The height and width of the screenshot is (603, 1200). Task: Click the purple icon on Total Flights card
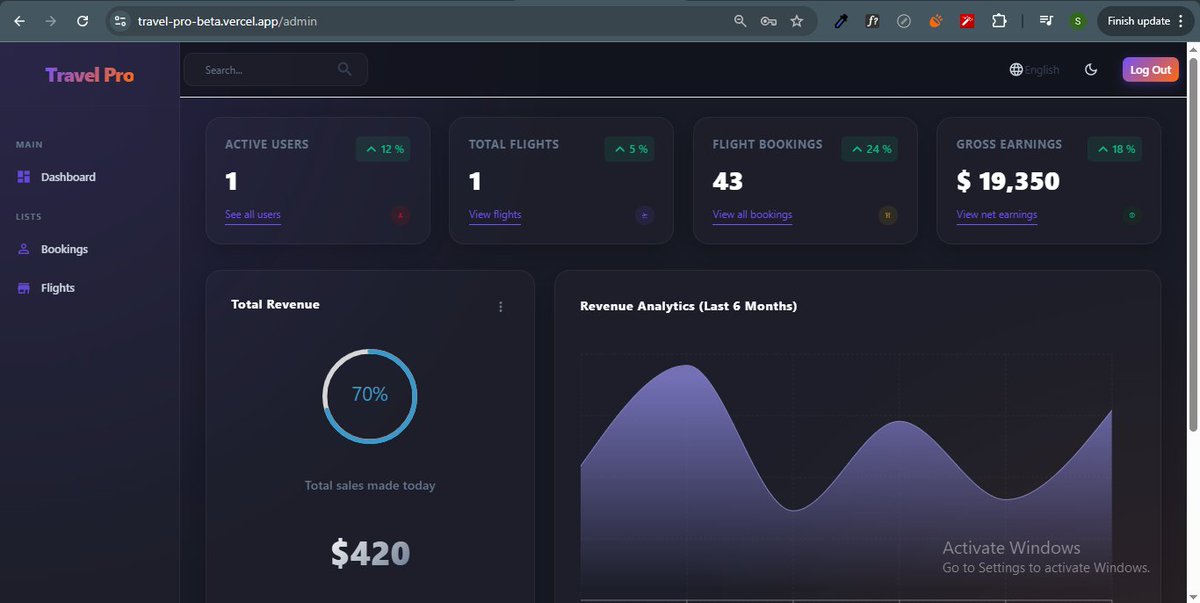(x=645, y=215)
